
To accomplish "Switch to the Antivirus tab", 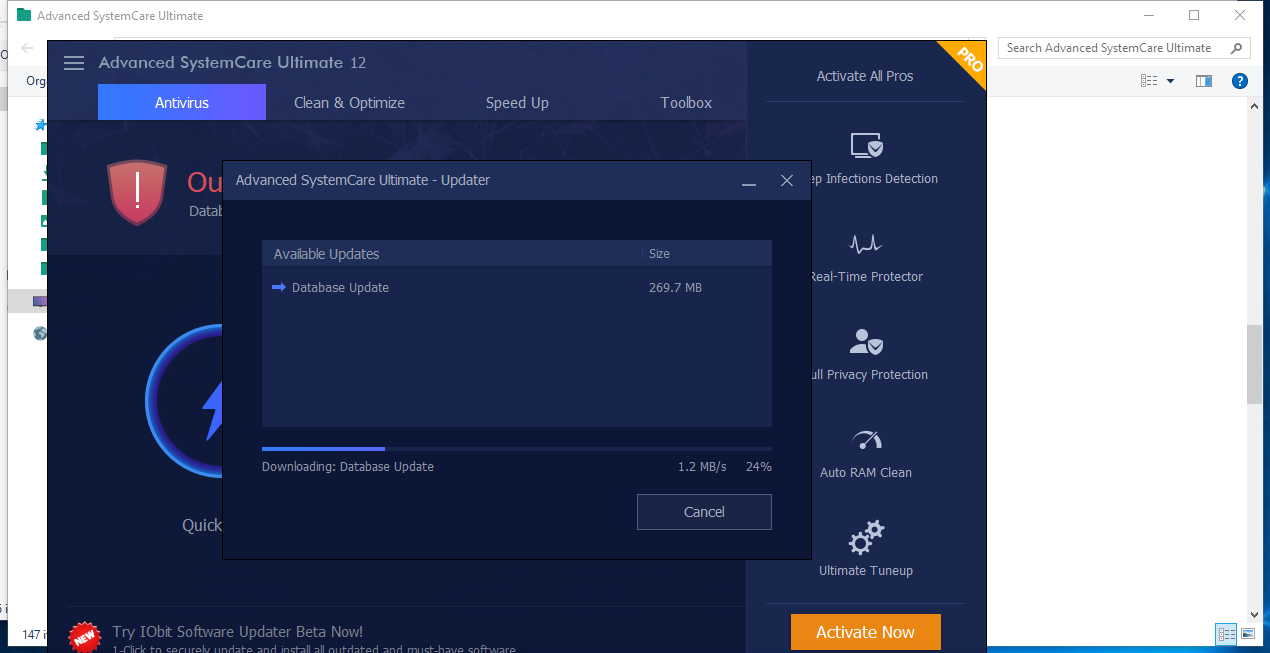I will [x=182, y=103].
